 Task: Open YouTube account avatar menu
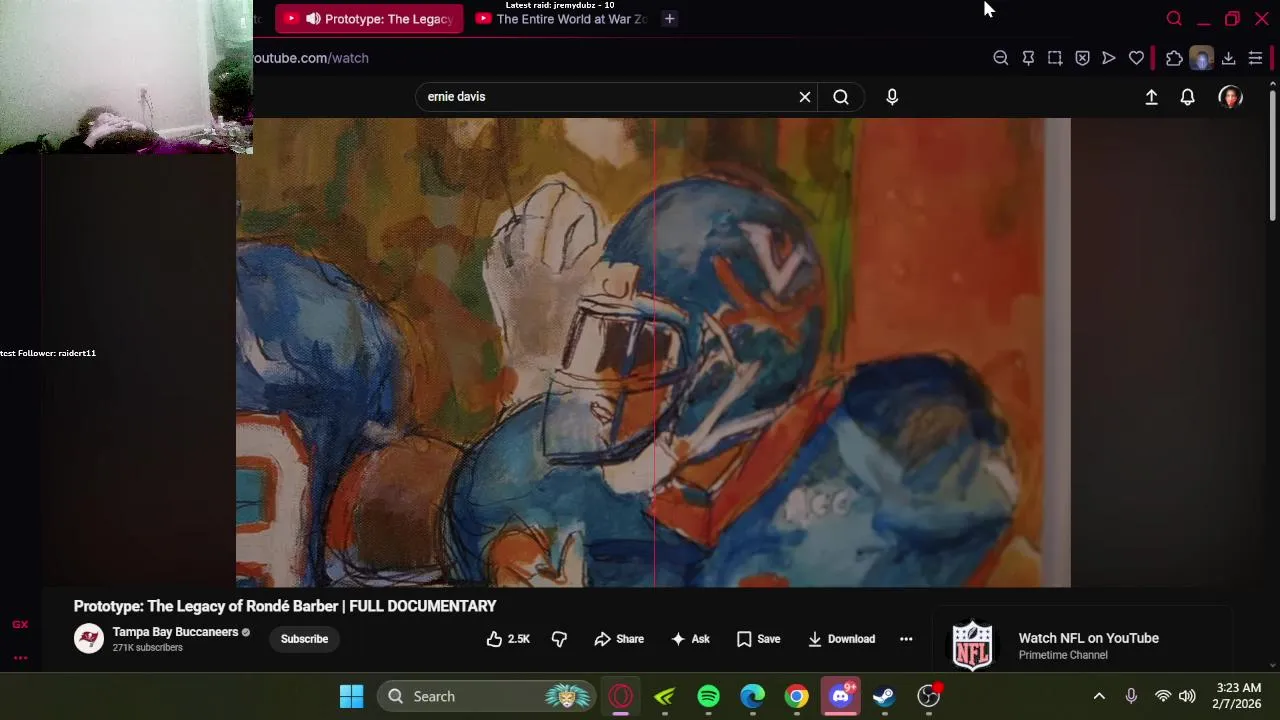click(x=1230, y=97)
